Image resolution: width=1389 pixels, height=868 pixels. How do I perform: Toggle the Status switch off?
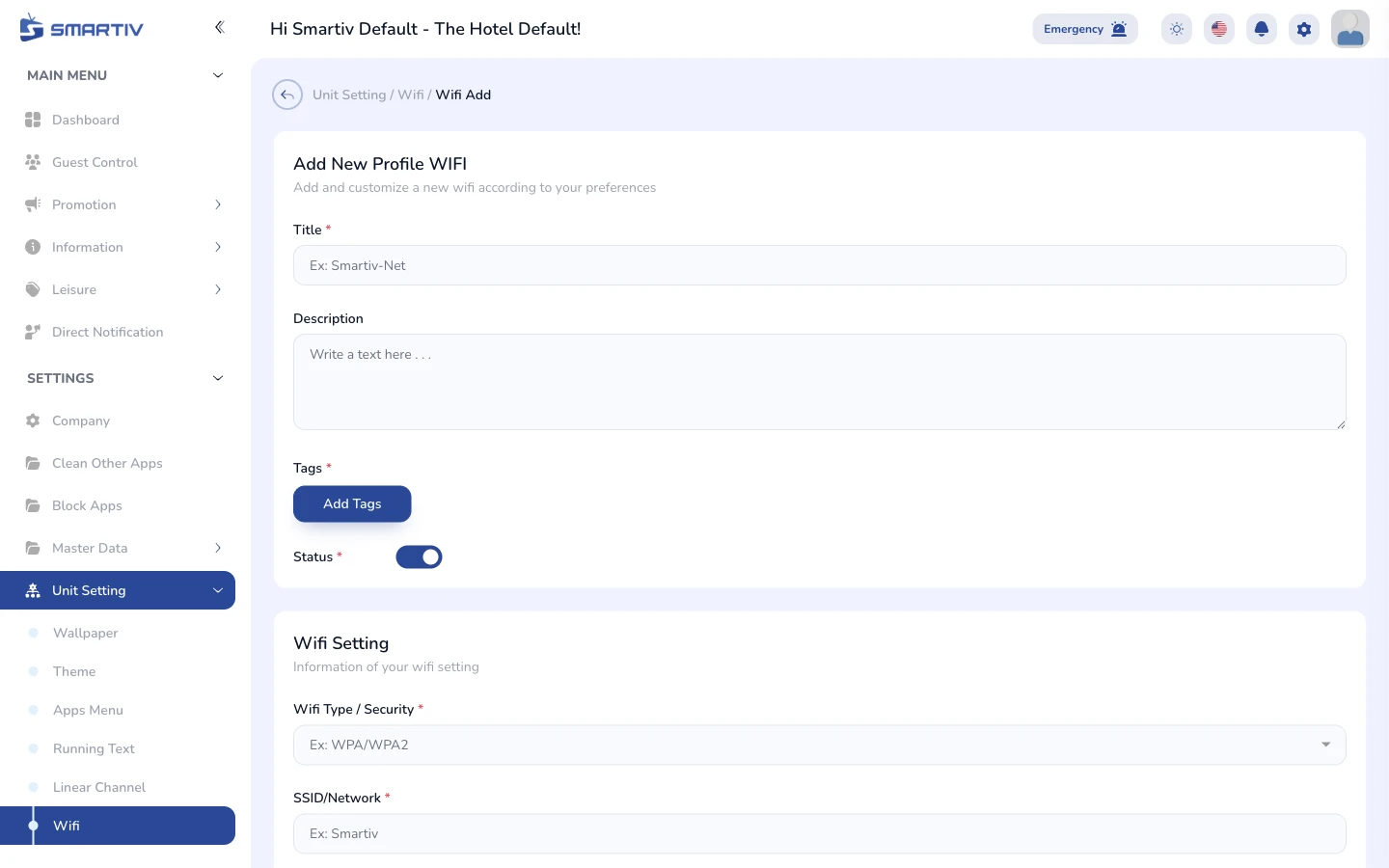click(x=419, y=556)
